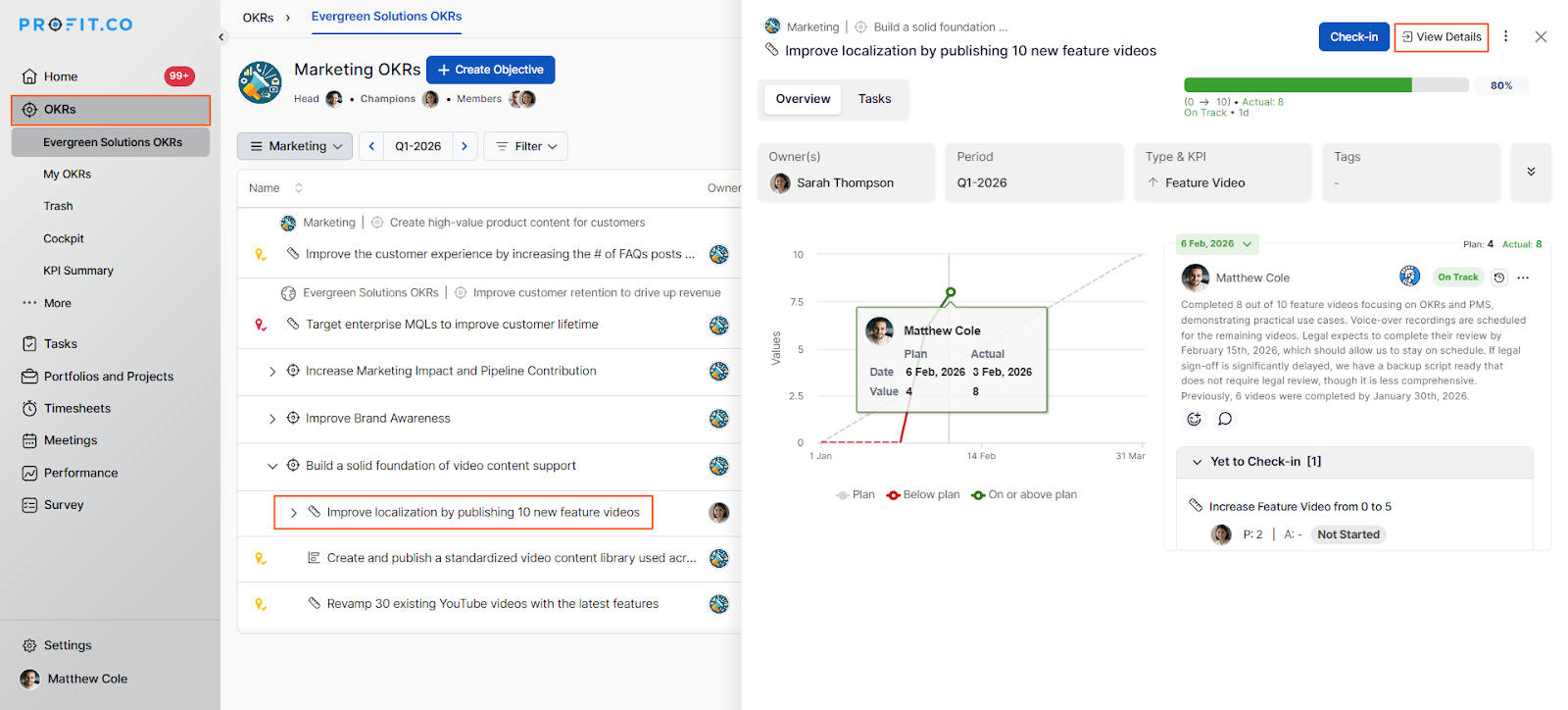Viewport: 1568px width, 710px height.
Task: Open the check-in comment bubble icon
Action: pyautogui.click(x=1225, y=420)
